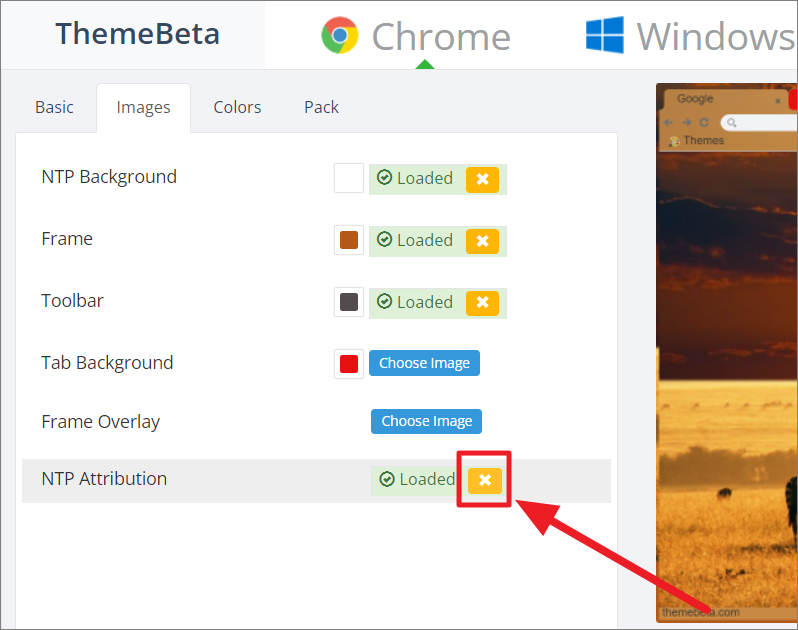Image resolution: width=798 pixels, height=630 pixels.
Task: Open the Chrome section via its logo
Action: tap(340, 36)
